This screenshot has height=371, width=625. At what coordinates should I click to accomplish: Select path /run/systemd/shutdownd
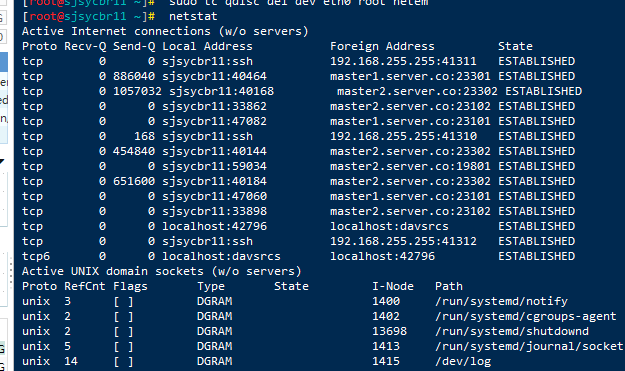click(511, 331)
